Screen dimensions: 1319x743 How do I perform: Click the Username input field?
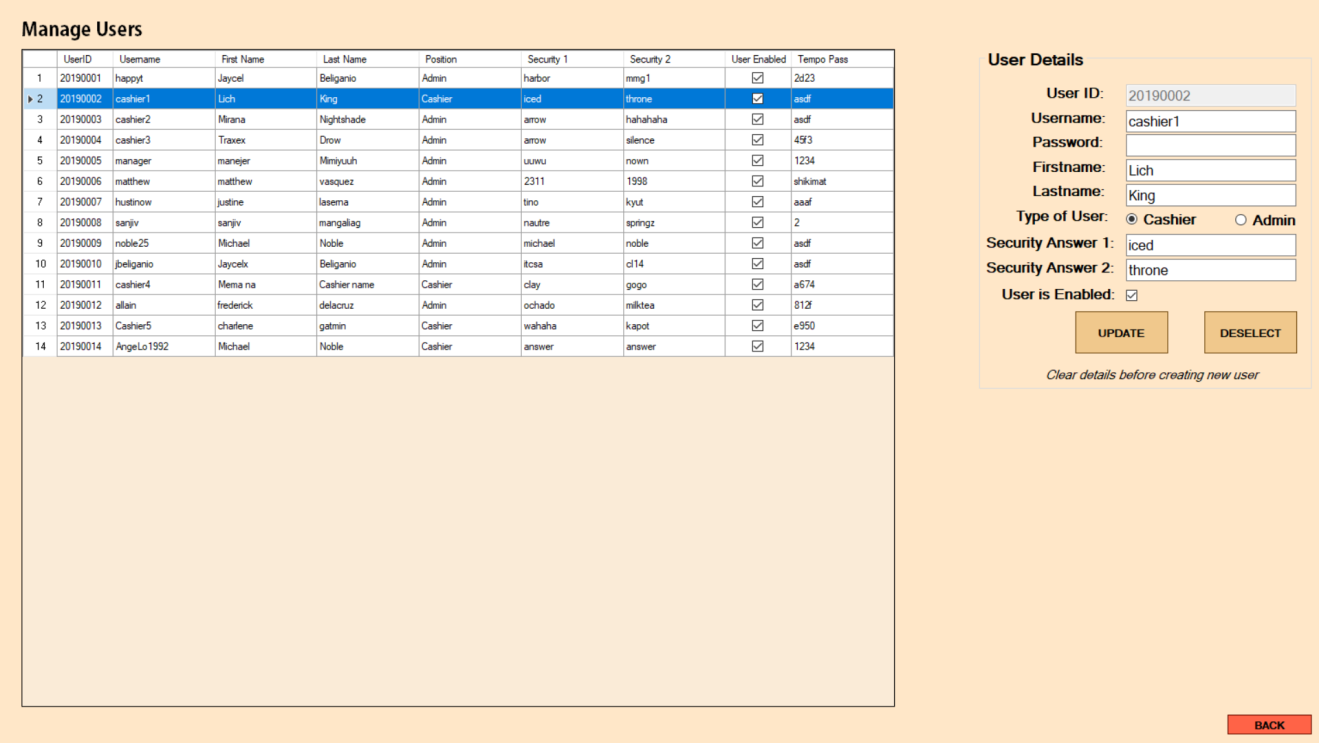coord(1210,121)
